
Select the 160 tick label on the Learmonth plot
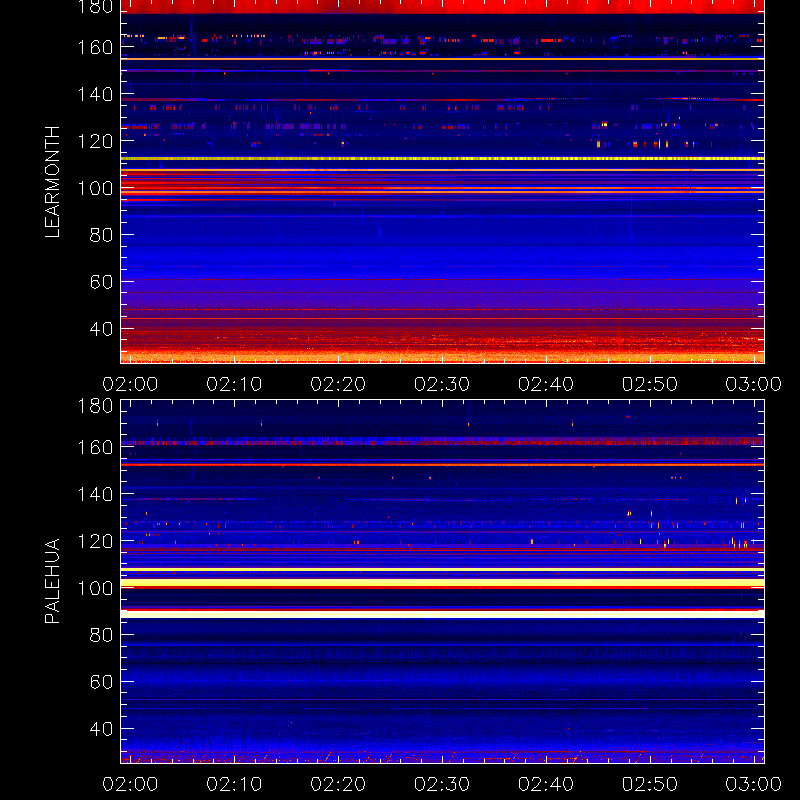click(95, 47)
